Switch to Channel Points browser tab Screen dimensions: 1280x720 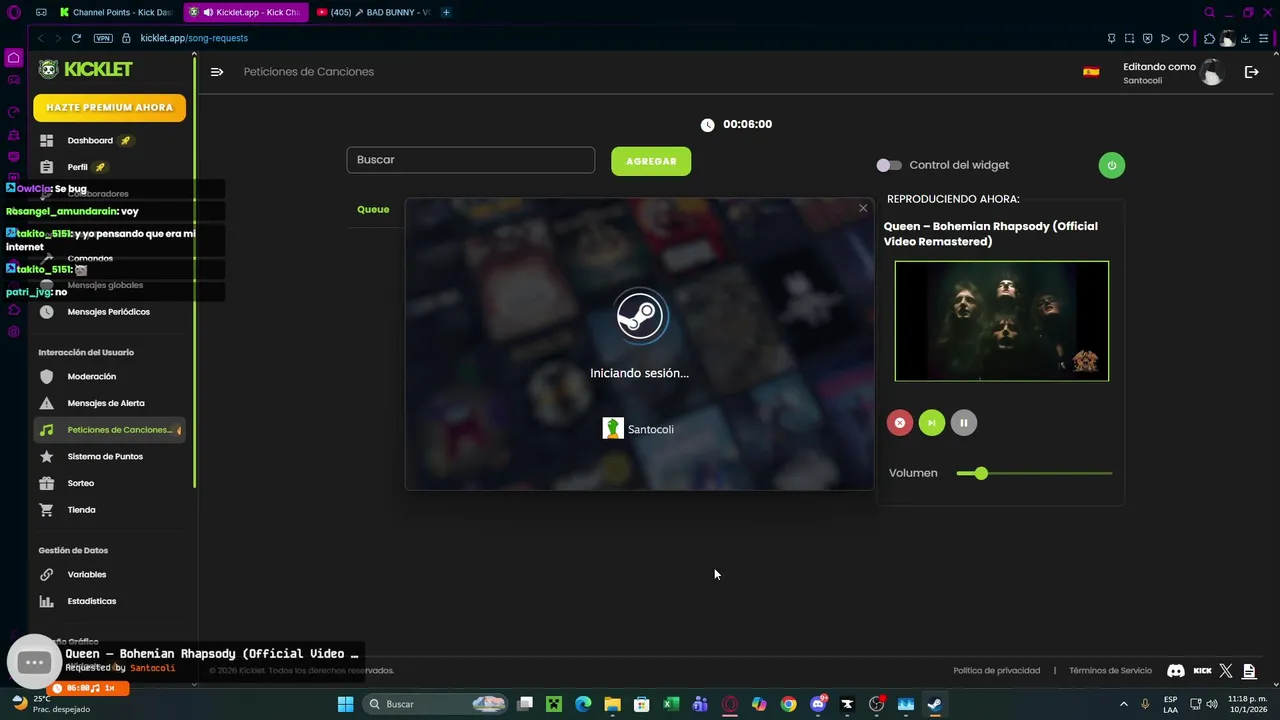tap(115, 12)
